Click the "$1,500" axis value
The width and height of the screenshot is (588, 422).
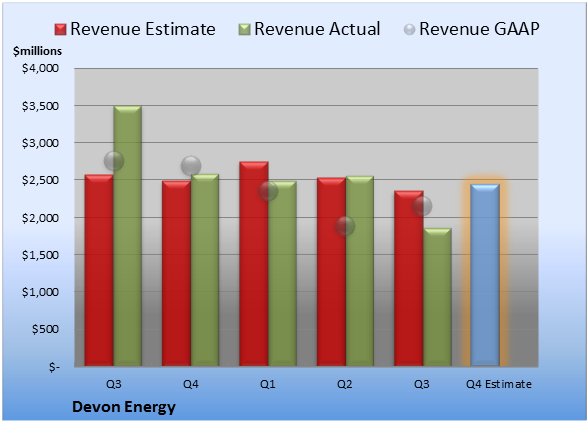point(40,255)
